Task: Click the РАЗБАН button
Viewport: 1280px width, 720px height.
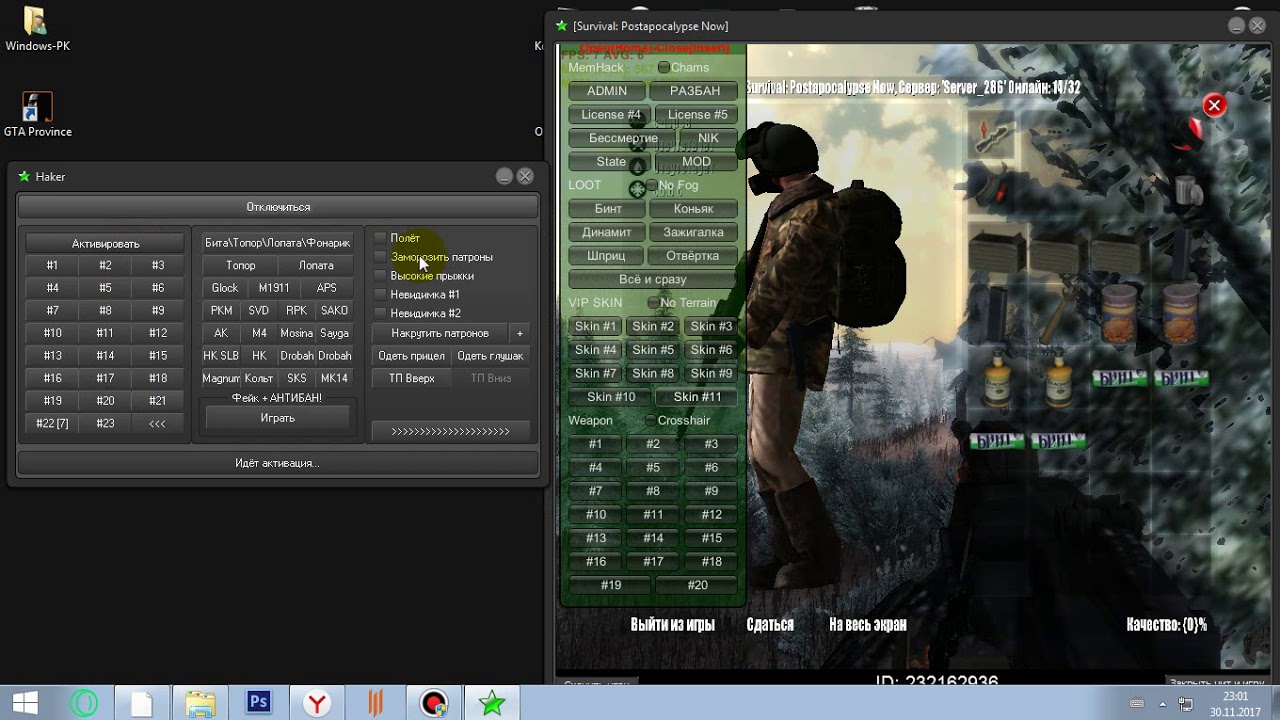Action: point(695,91)
